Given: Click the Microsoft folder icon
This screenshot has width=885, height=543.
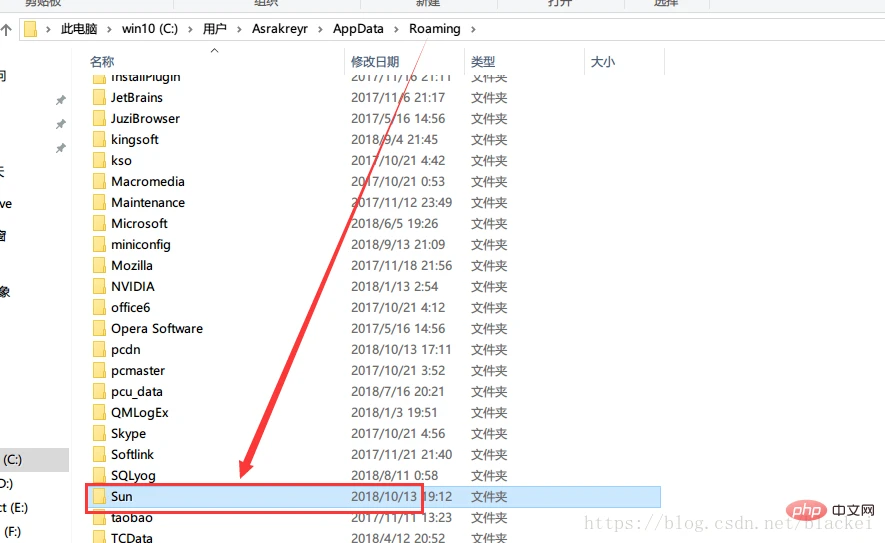Looking at the screenshot, I should 99,224.
